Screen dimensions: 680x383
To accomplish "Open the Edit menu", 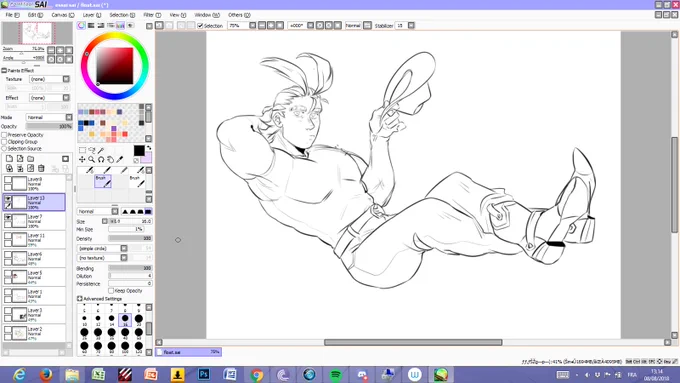I will 35,15.
